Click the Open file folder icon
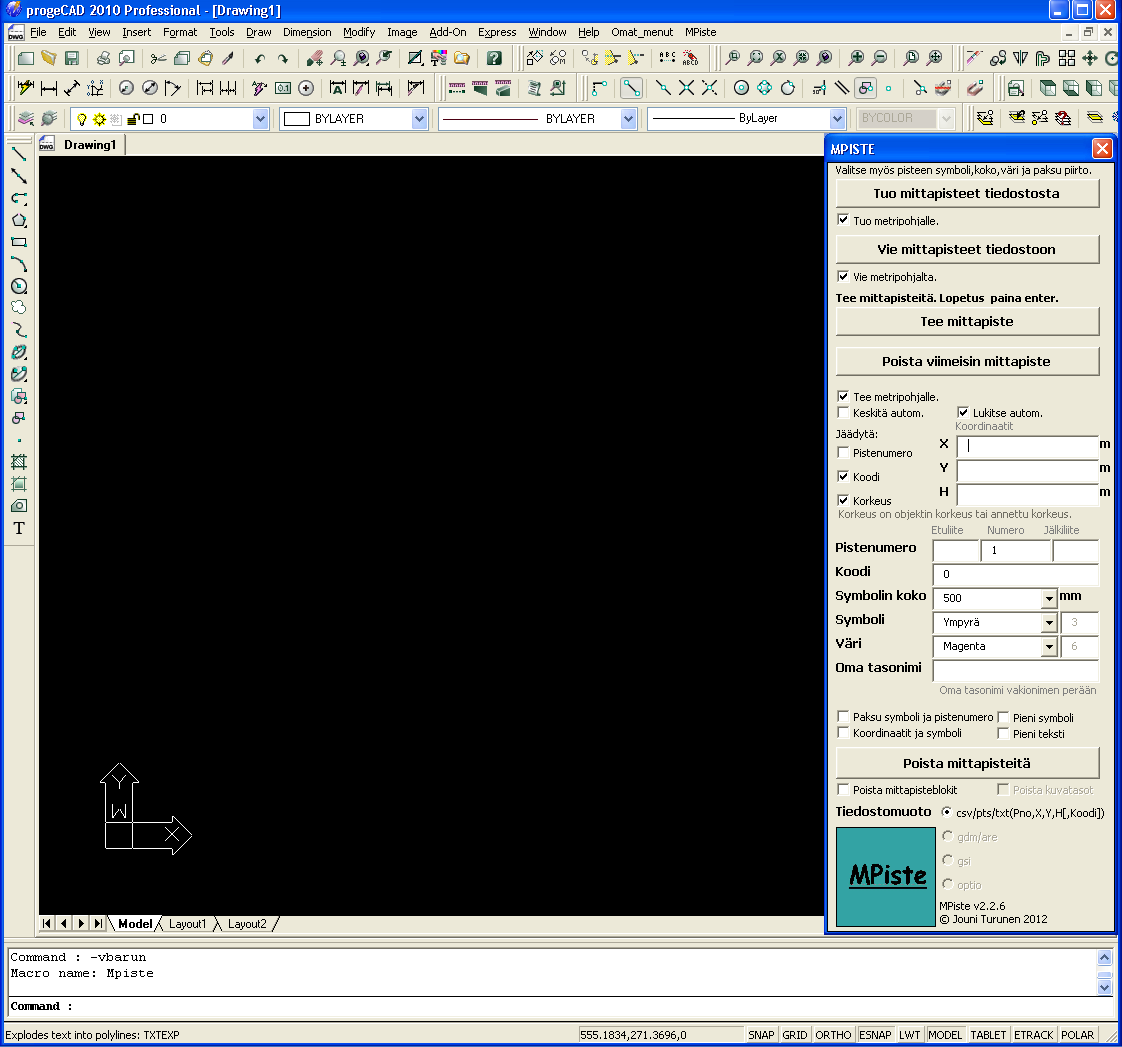The height and width of the screenshot is (1047, 1122). [x=49, y=59]
